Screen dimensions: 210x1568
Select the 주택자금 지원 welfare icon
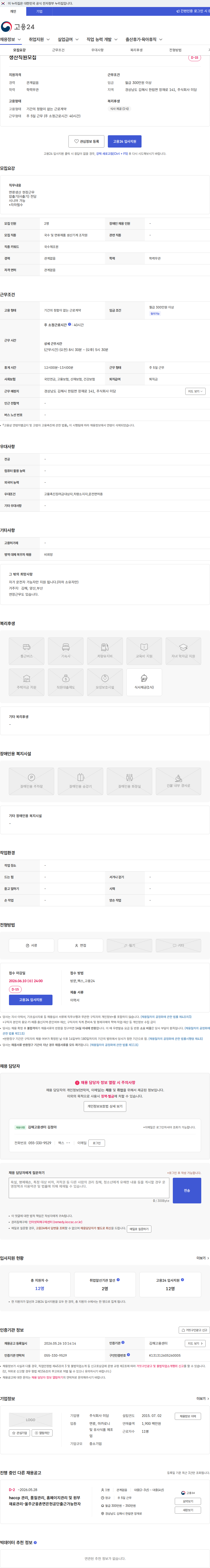click(x=27, y=682)
